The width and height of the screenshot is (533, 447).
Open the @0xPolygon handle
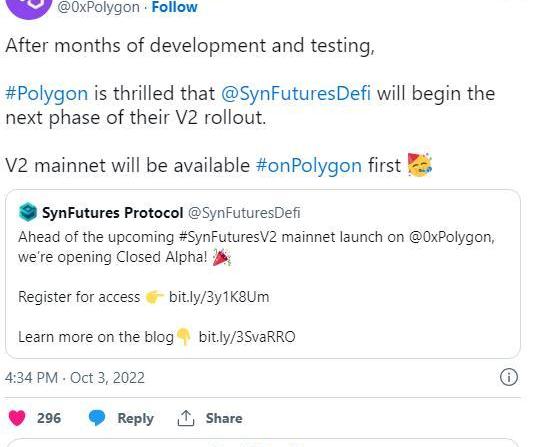tap(98, 7)
